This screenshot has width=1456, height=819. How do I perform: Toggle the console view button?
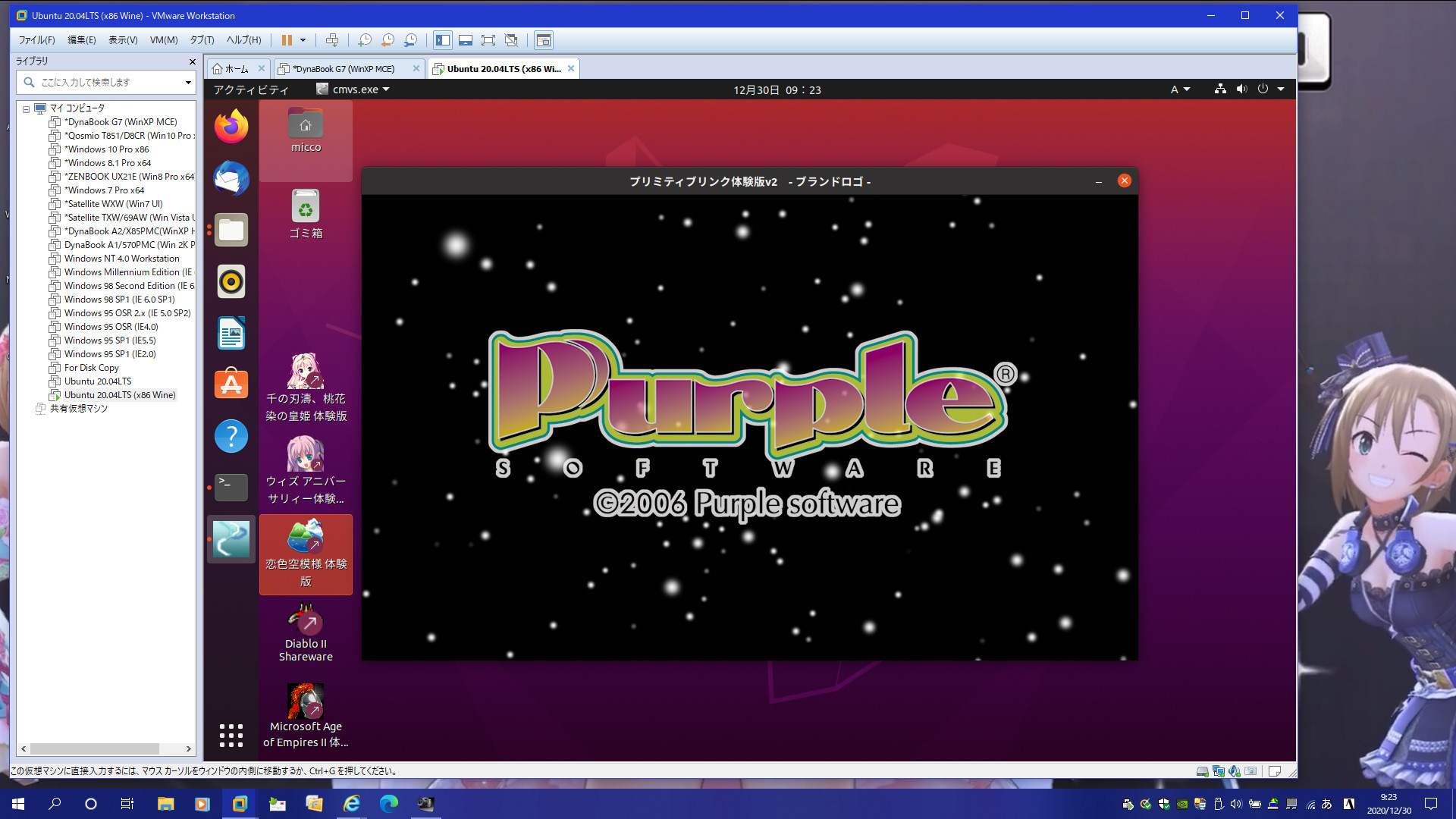(x=544, y=40)
